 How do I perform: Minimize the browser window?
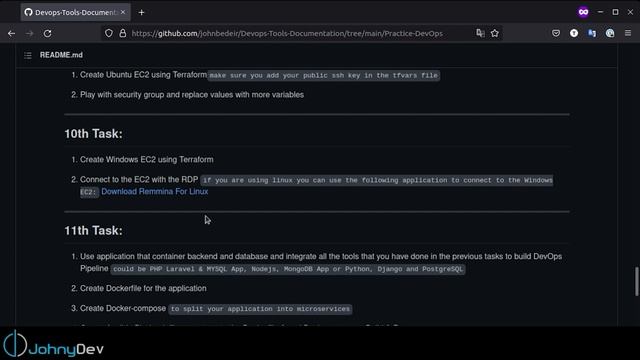pos(600,12)
